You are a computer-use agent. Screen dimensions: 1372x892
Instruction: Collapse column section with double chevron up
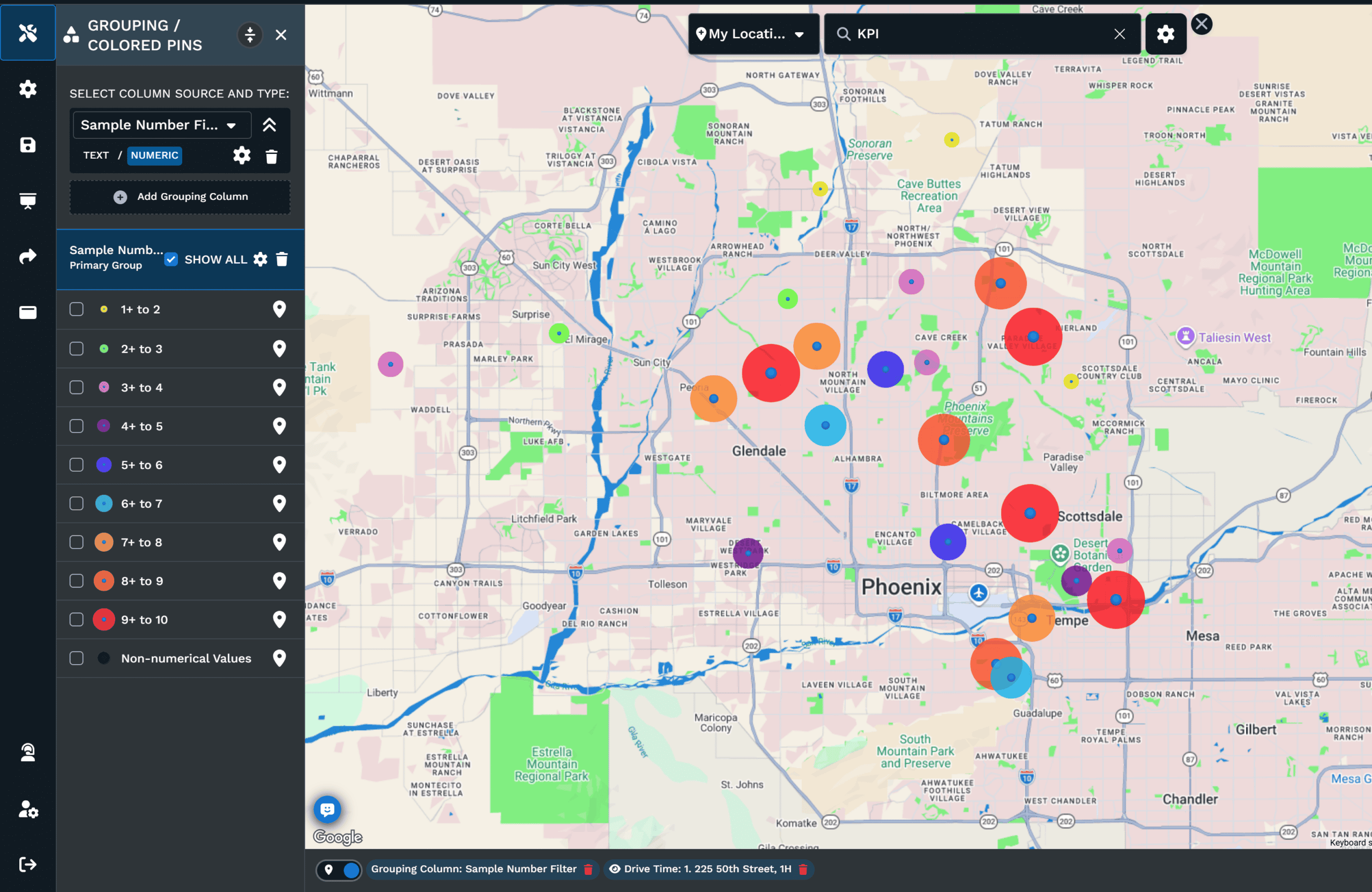(269, 124)
